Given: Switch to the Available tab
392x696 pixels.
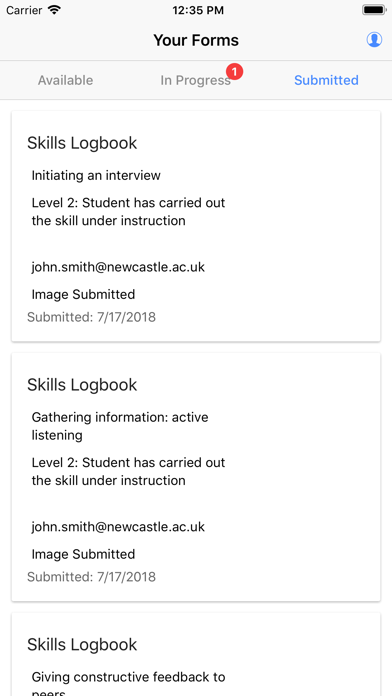Looking at the screenshot, I should 65,80.
